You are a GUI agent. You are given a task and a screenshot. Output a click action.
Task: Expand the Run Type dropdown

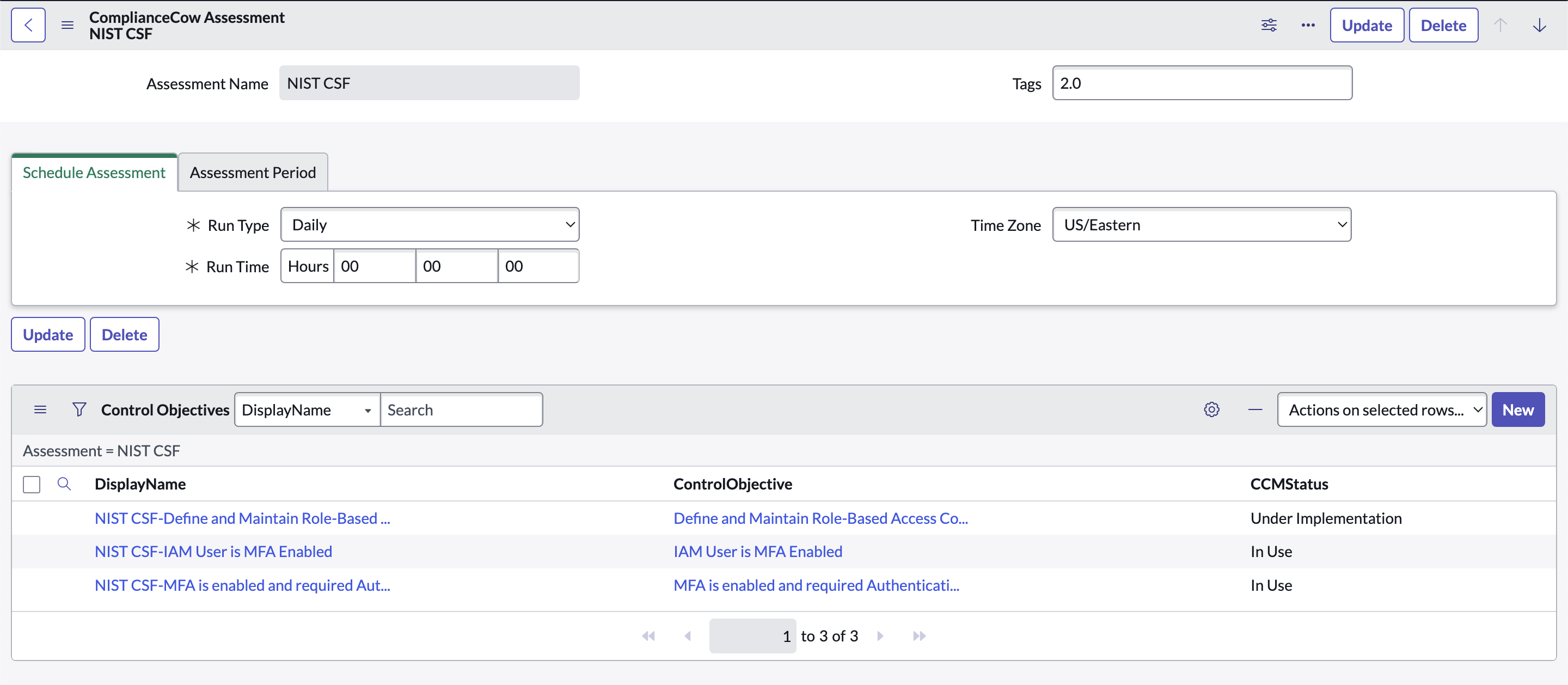pos(429,225)
